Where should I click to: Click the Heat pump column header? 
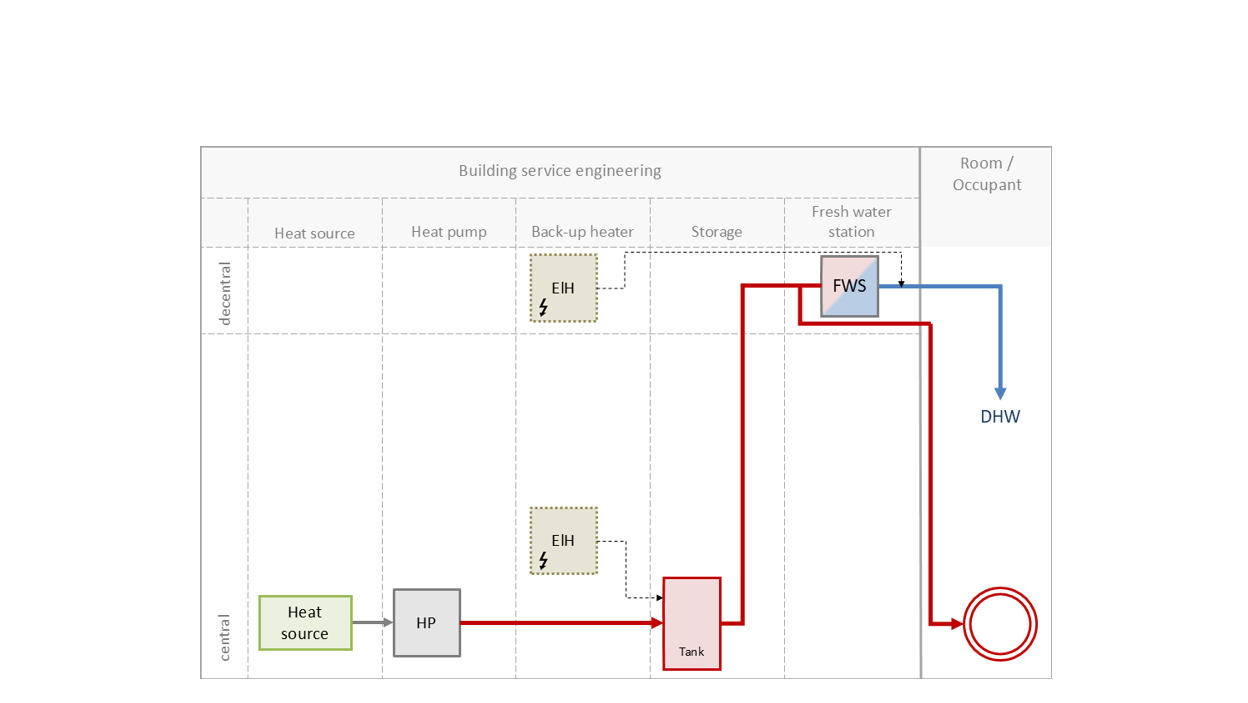coord(449,232)
